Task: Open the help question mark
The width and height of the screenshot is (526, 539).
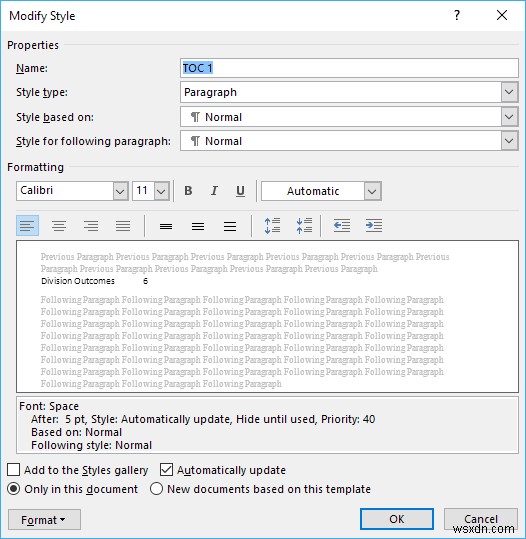Action: click(457, 15)
